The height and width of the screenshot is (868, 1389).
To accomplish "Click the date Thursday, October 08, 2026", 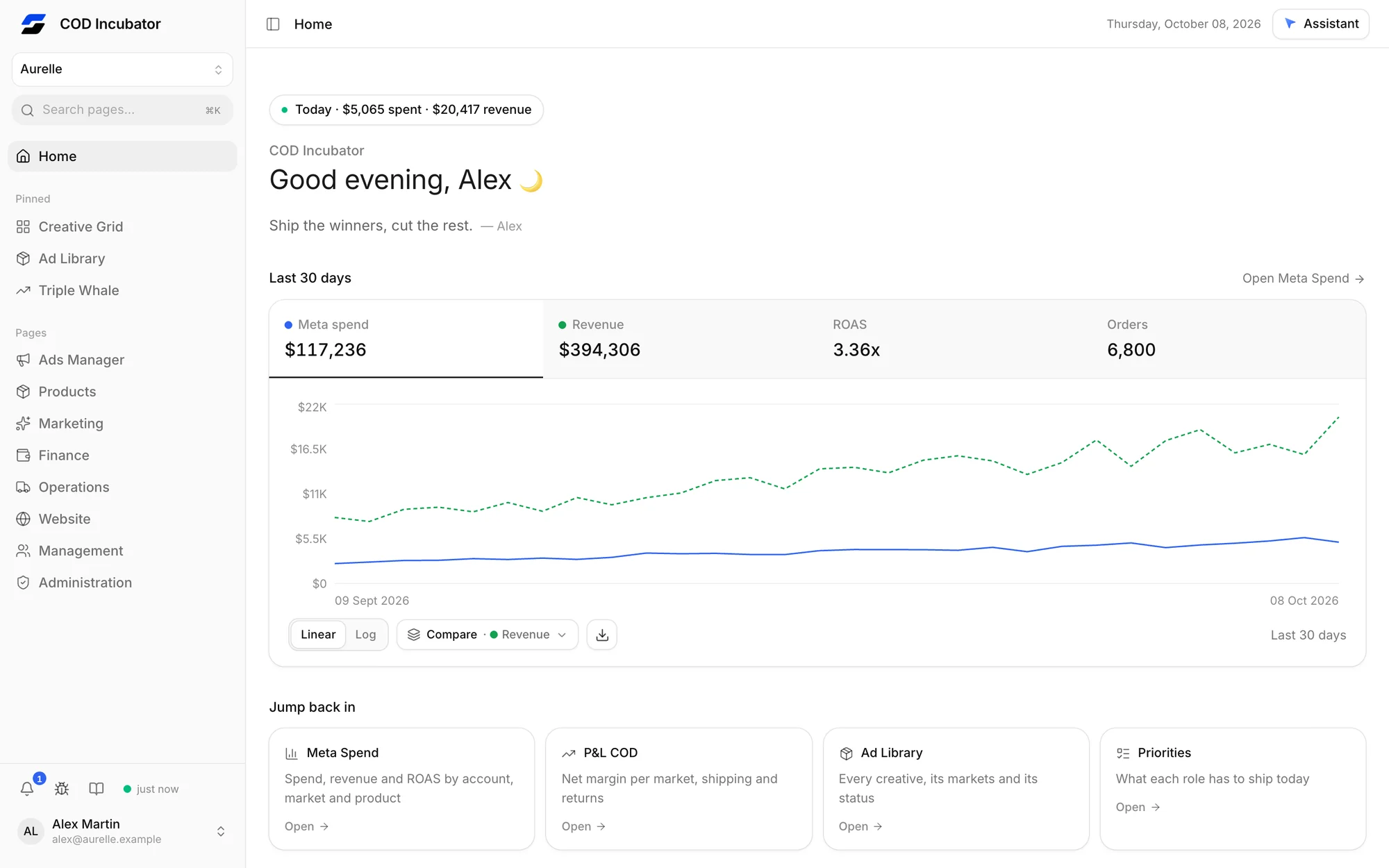I will [x=1183, y=24].
